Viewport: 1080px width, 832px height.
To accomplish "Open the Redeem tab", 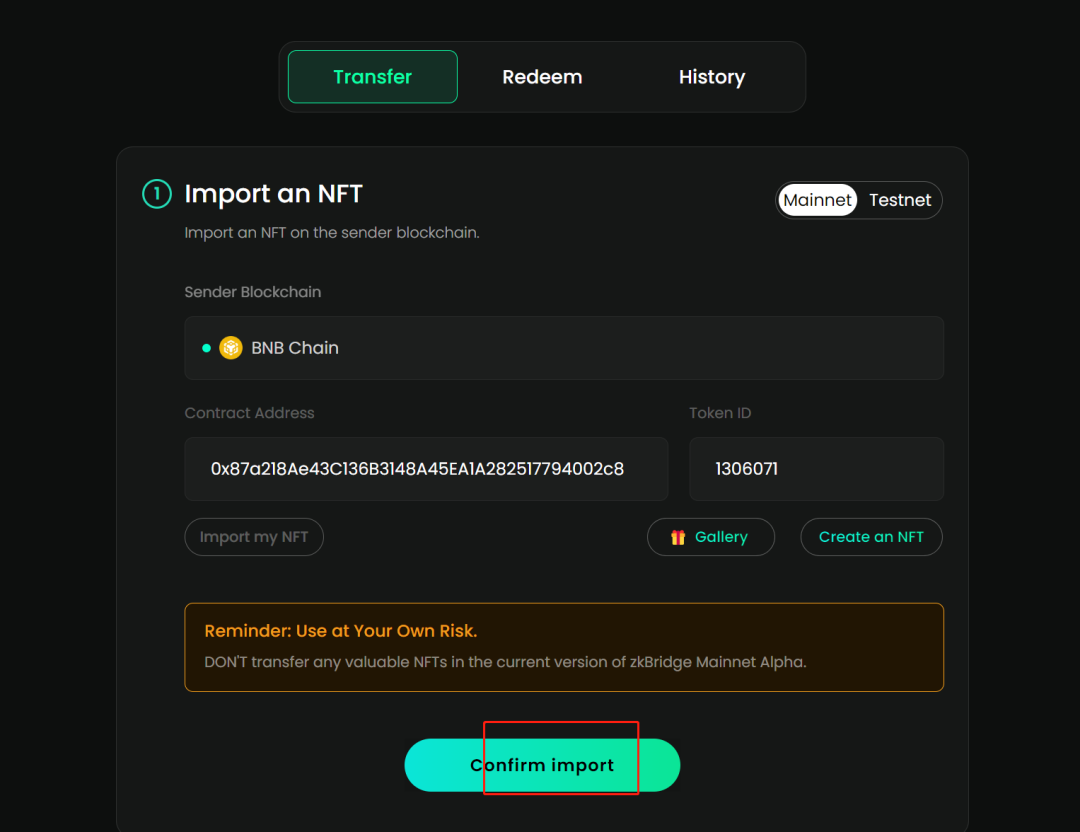I will (x=542, y=77).
